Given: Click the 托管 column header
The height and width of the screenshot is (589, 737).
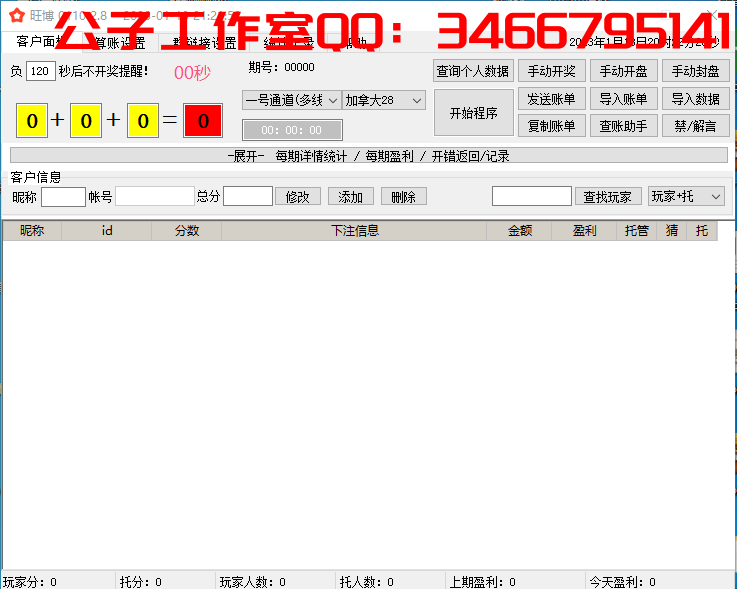Looking at the screenshot, I should [x=636, y=231].
